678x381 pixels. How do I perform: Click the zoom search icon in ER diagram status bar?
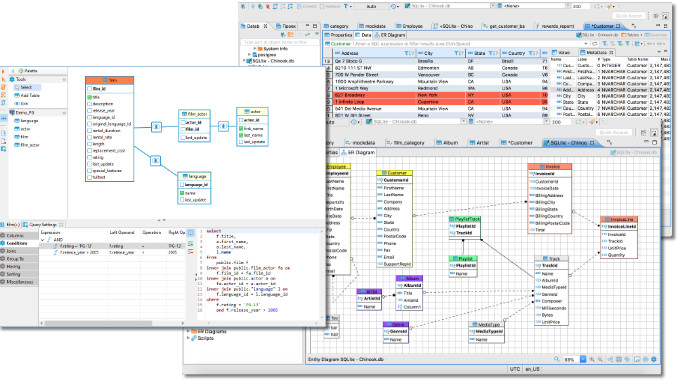[x=556, y=359]
